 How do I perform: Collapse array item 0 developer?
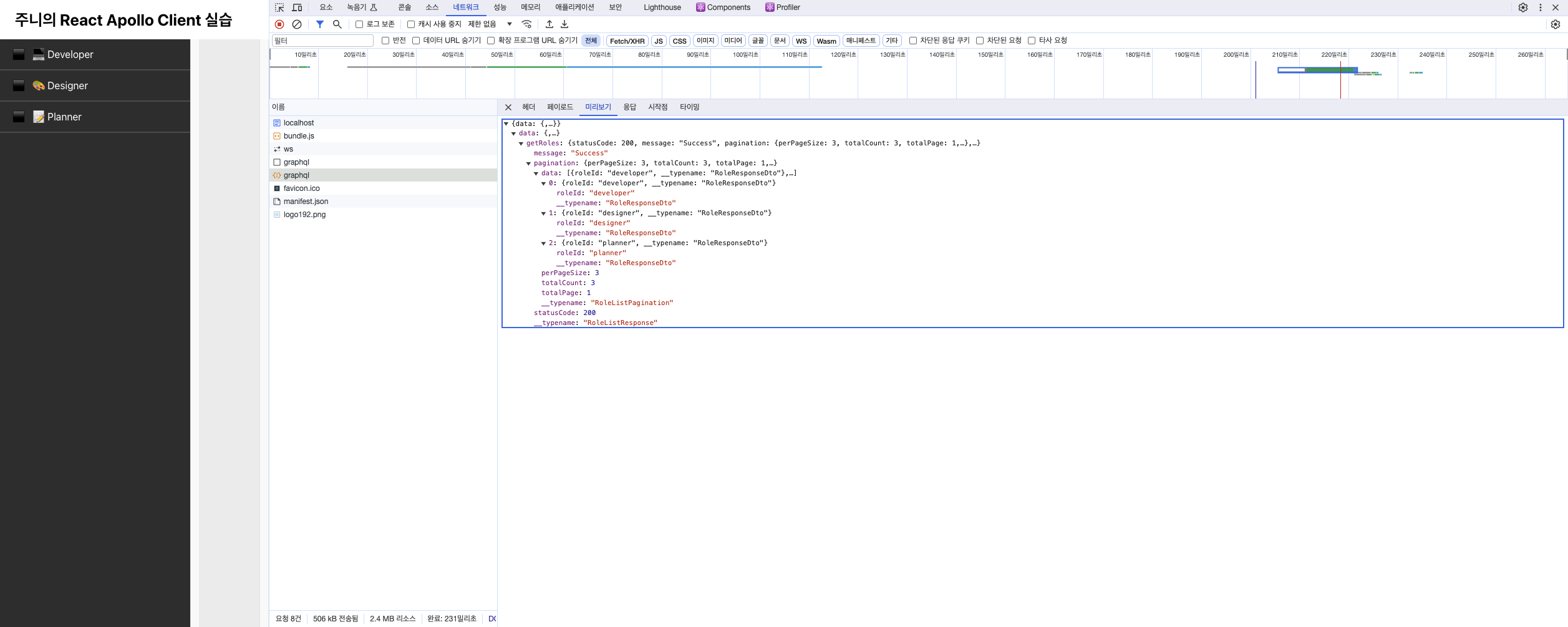[x=544, y=183]
